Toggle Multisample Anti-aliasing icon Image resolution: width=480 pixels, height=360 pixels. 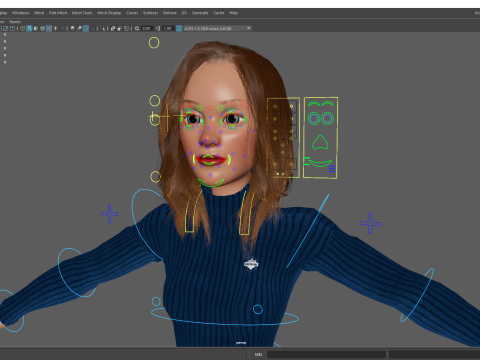pyautogui.click(x=86, y=28)
